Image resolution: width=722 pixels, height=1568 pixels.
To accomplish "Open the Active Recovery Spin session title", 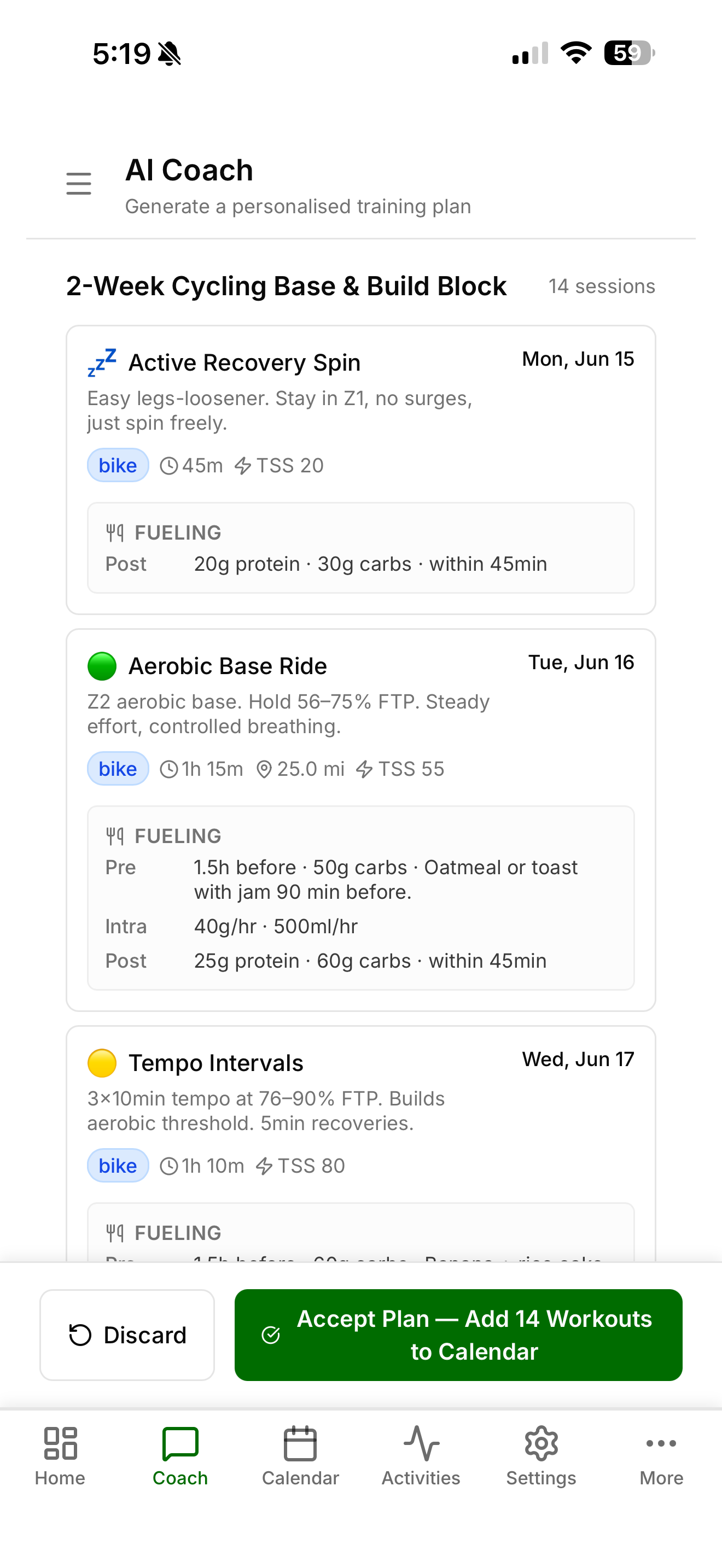I will coord(244,363).
